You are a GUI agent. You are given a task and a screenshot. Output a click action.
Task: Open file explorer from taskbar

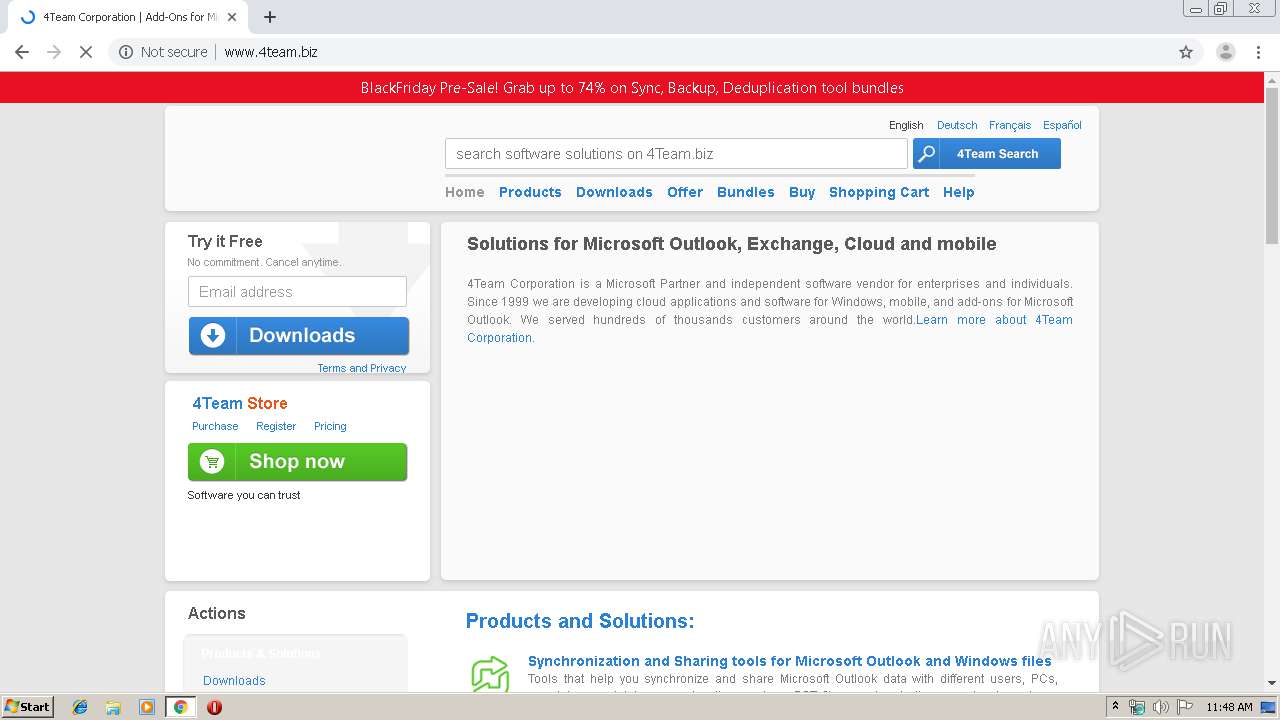pos(113,707)
